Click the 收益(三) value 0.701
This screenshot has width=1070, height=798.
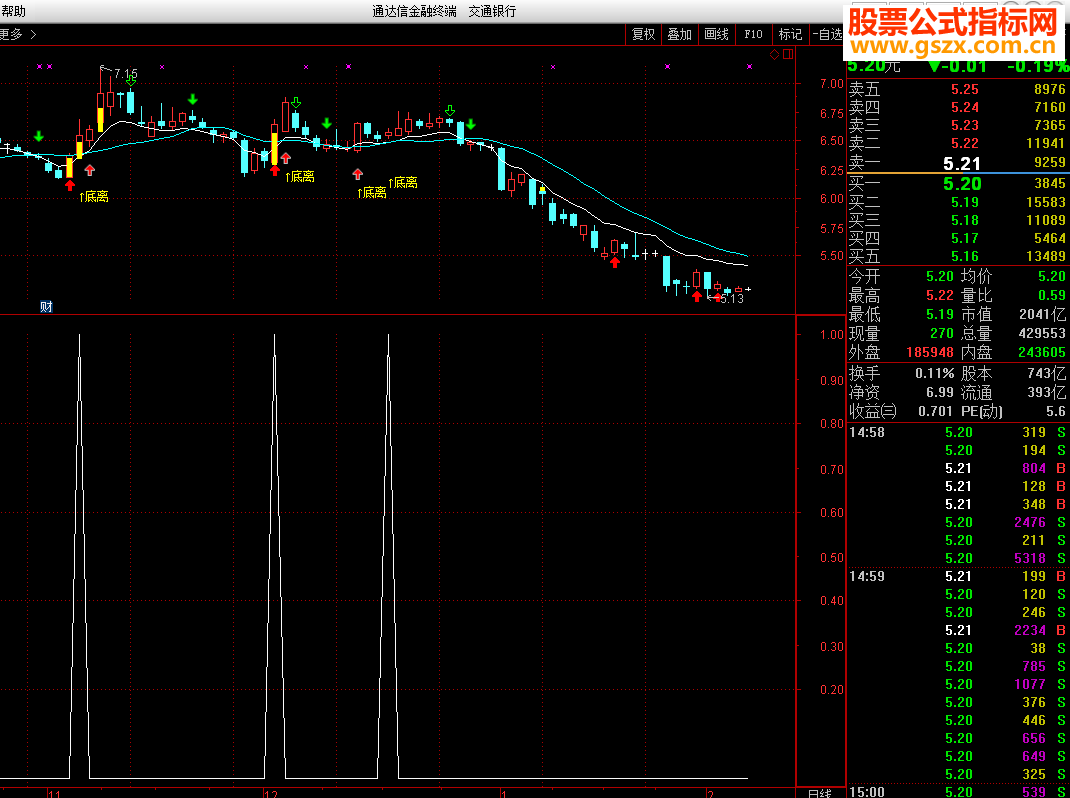(936, 411)
